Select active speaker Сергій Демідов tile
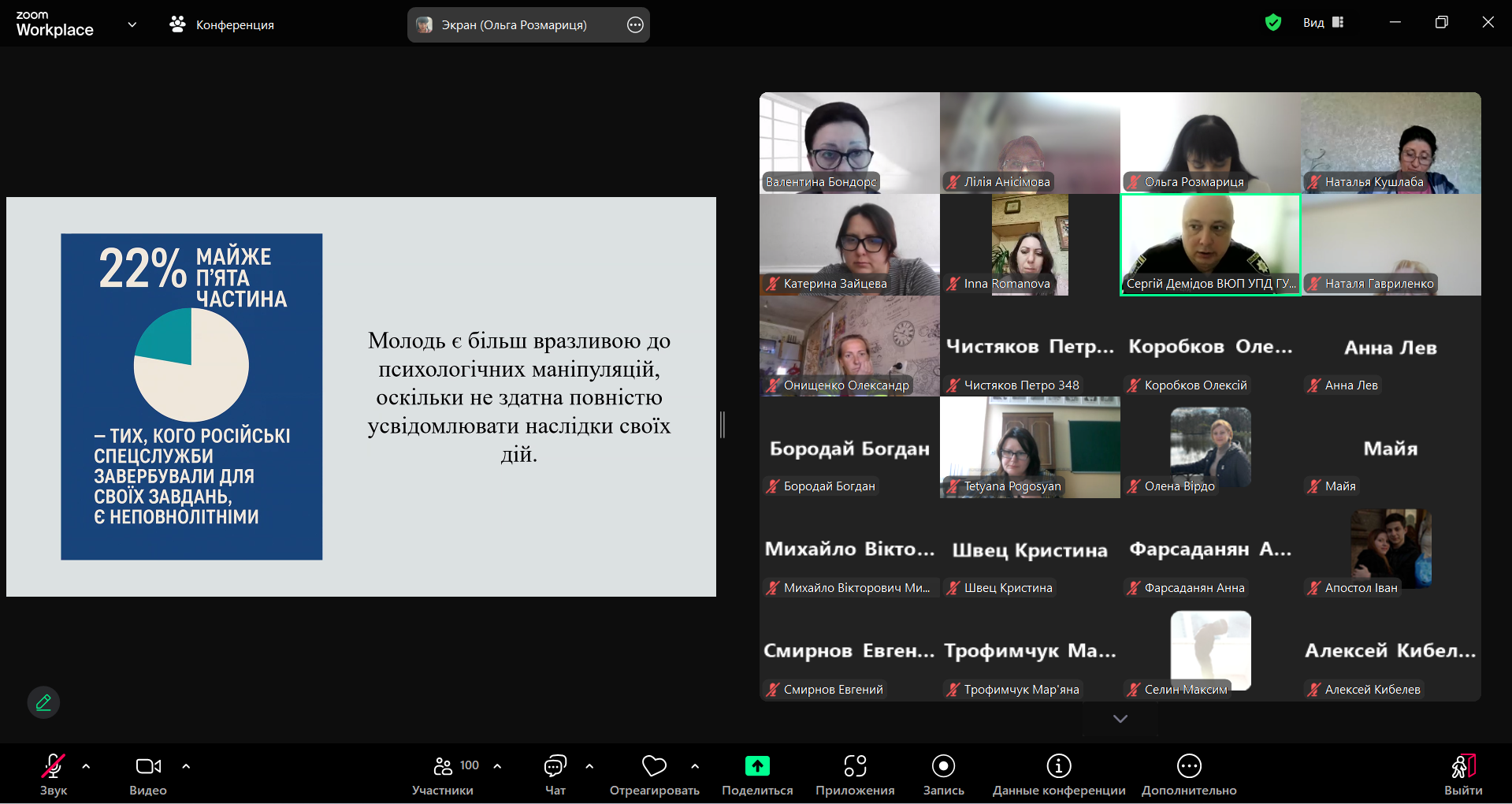 (1210, 244)
